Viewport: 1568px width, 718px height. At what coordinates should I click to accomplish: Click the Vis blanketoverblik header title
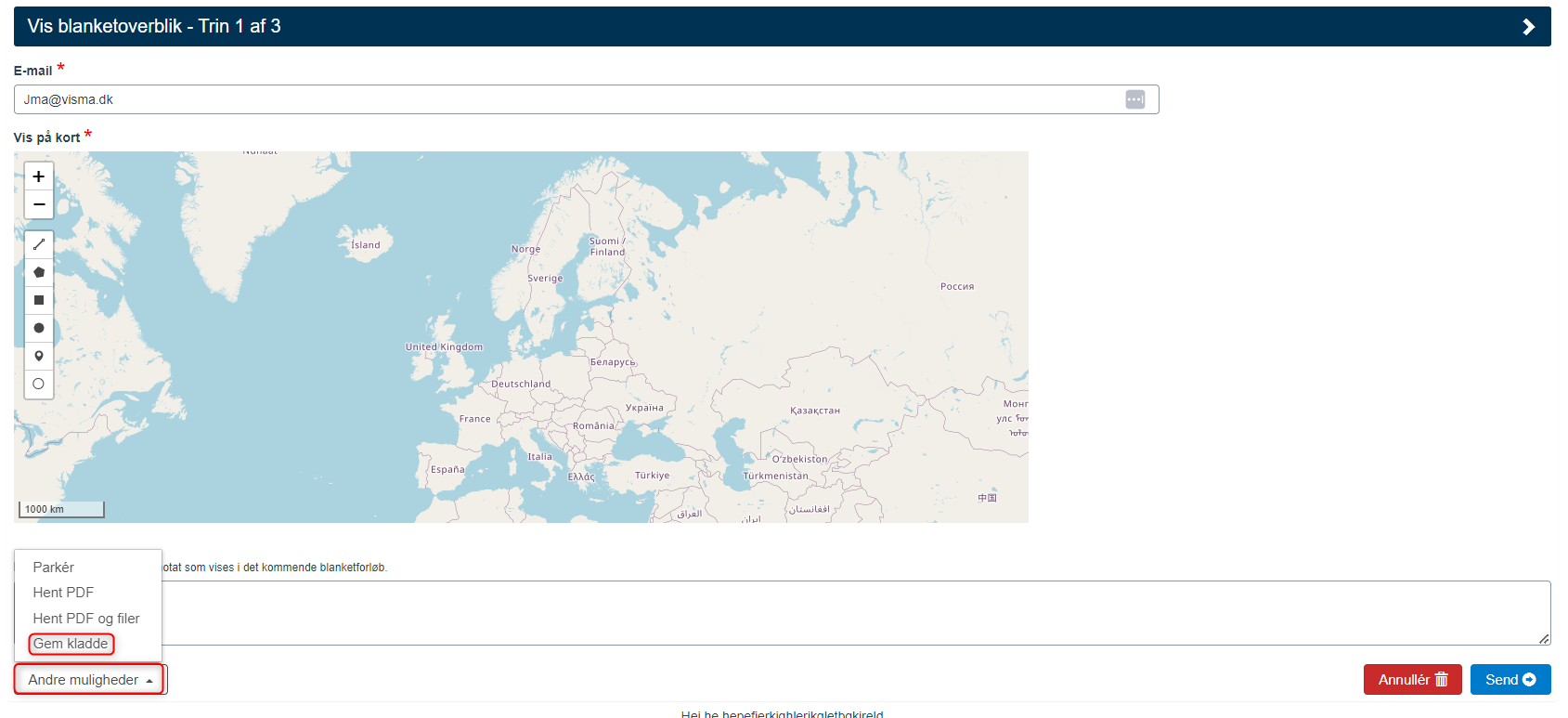coord(154,27)
